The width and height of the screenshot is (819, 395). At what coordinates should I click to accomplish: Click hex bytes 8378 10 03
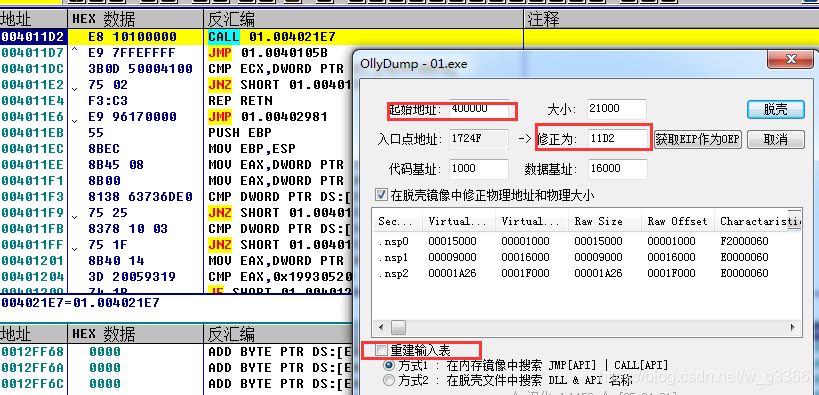pos(127,229)
